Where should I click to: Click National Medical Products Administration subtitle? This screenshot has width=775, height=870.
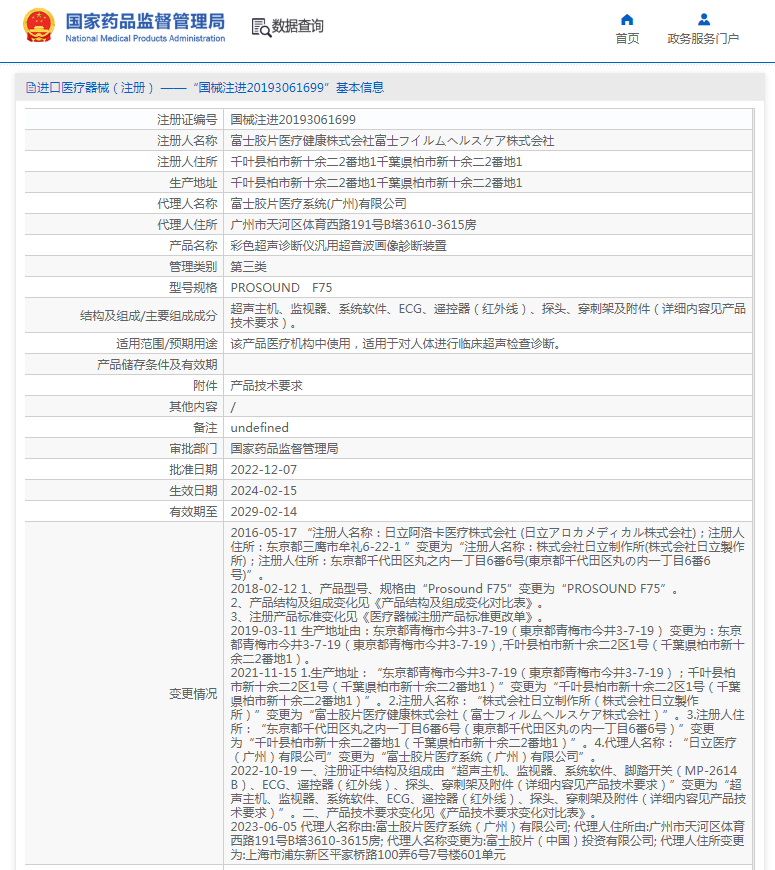(x=145, y=38)
